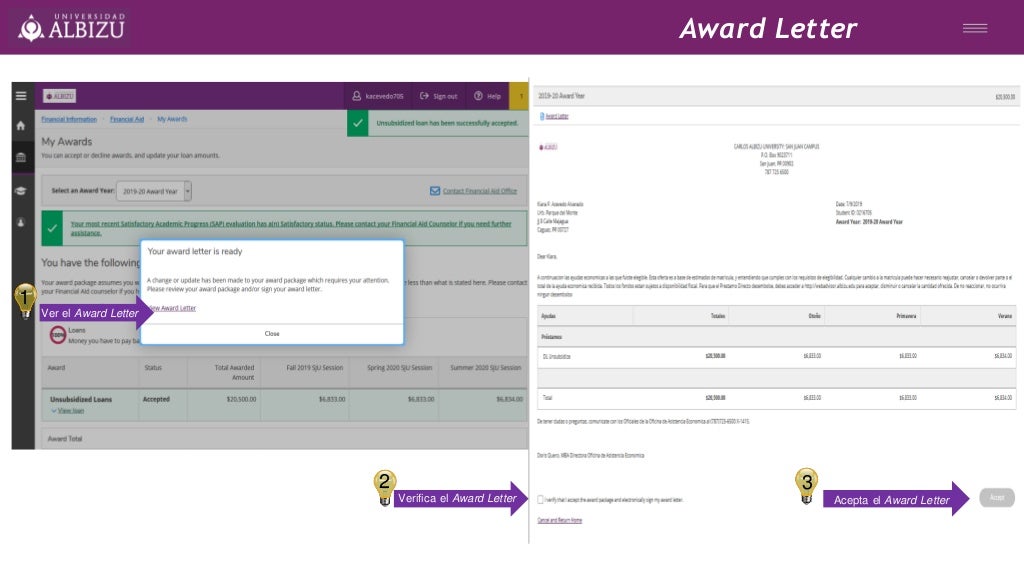This screenshot has height=577, width=1024.
Task: Select the Financial Information bank icon in sidebar
Action: pos(21,157)
